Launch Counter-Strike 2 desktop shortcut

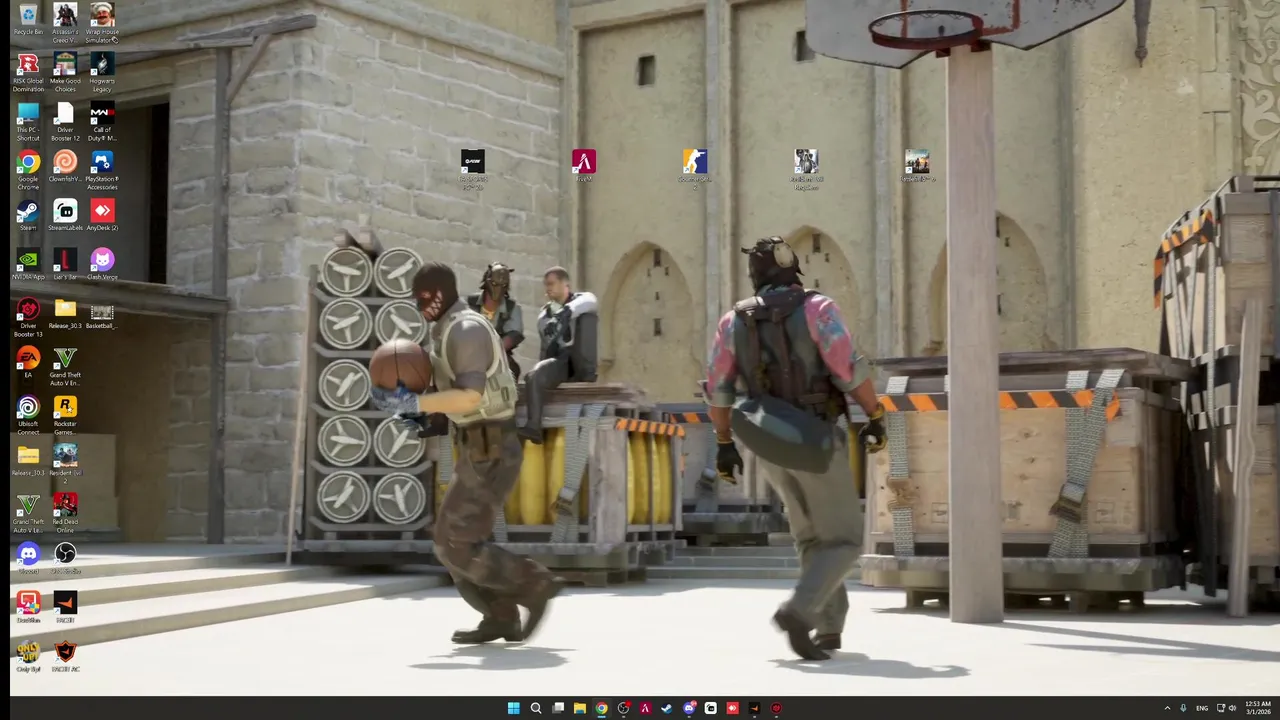tap(695, 171)
